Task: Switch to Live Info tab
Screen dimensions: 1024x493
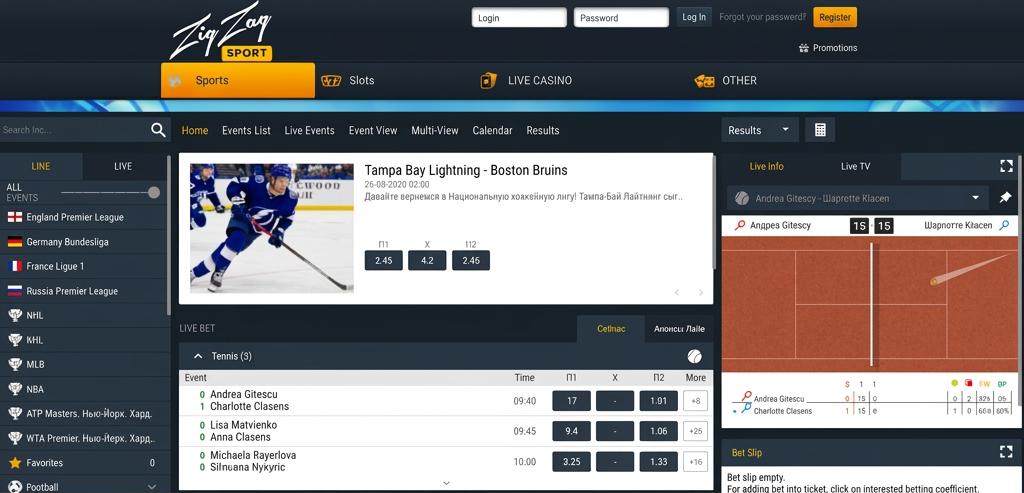Action: (767, 167)
